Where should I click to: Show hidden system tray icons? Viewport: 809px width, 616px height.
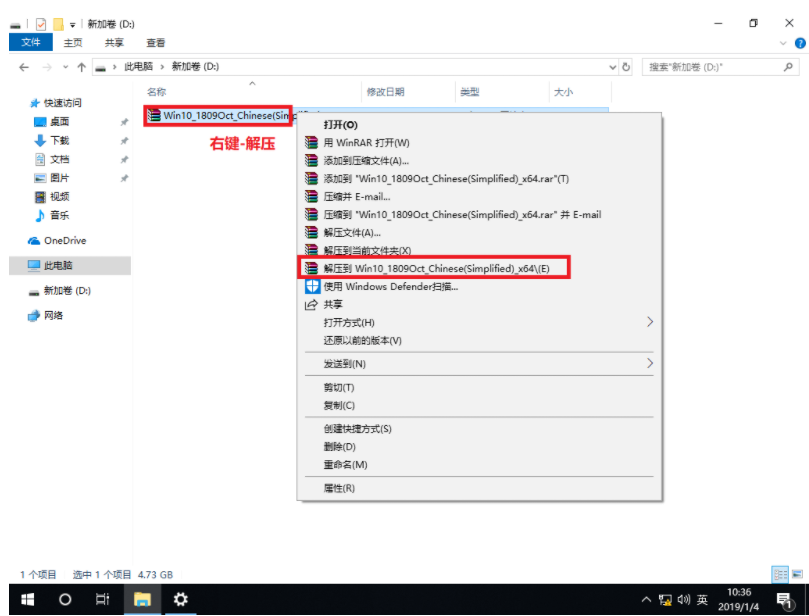tap(647, 600)
